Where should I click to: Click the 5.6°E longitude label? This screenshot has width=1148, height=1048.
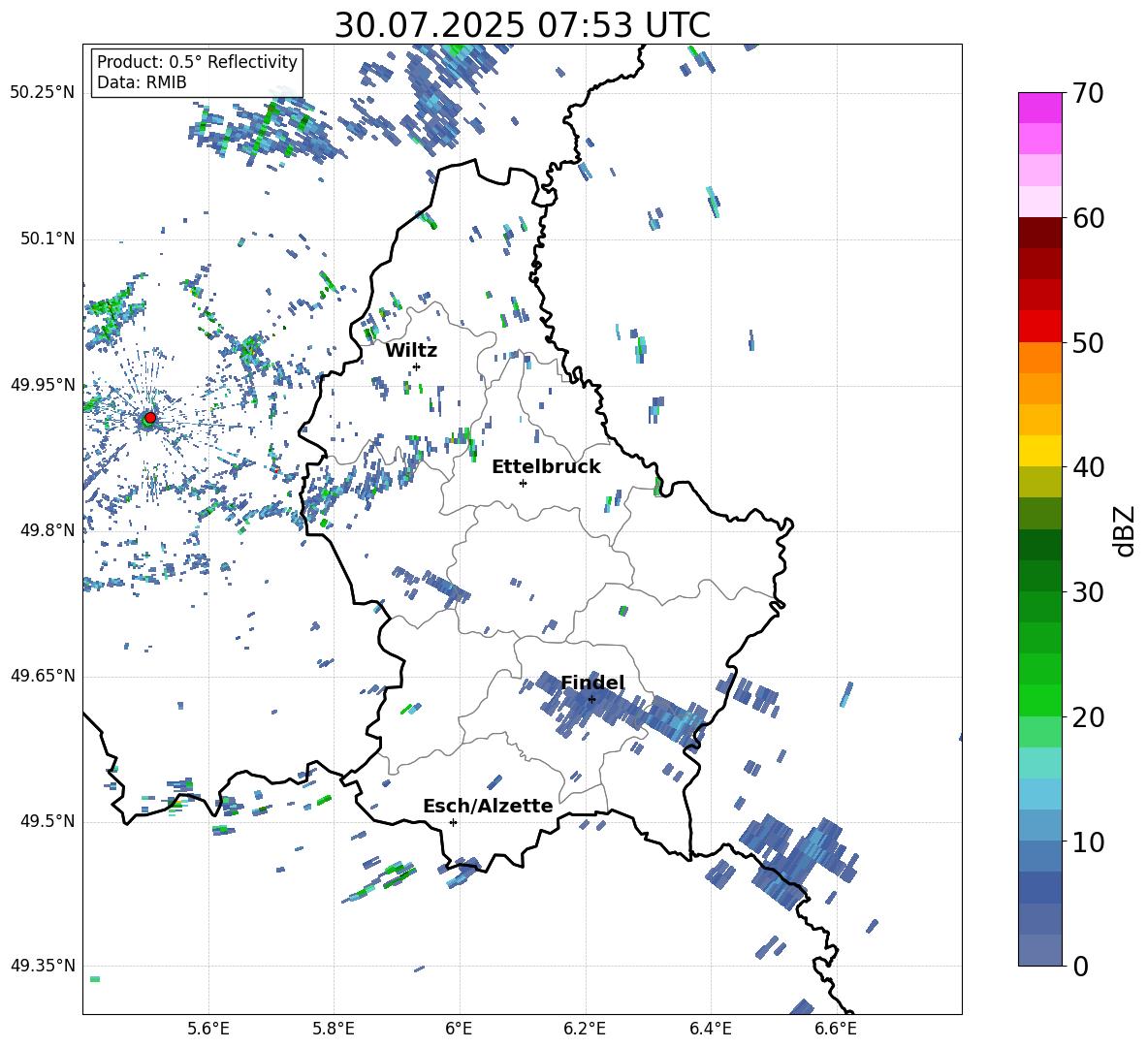click(x=208, y=1029)
